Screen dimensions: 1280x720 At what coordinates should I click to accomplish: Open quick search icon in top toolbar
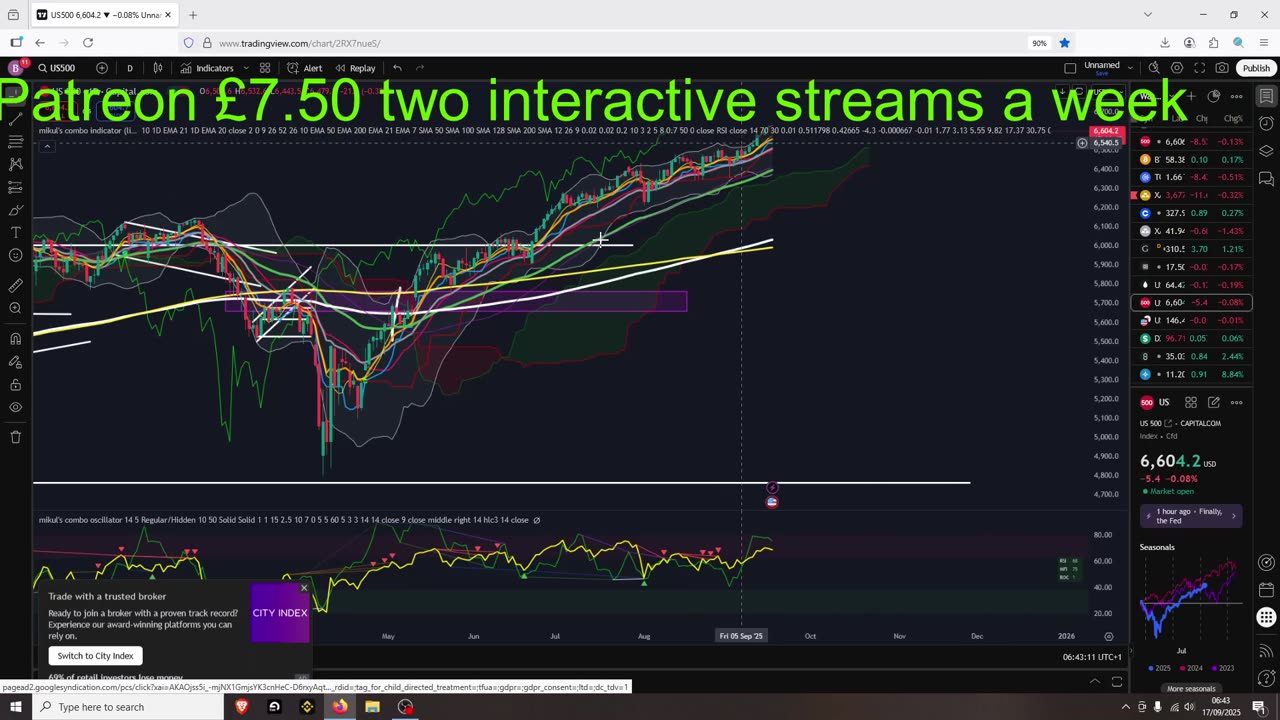[1154, 68]
